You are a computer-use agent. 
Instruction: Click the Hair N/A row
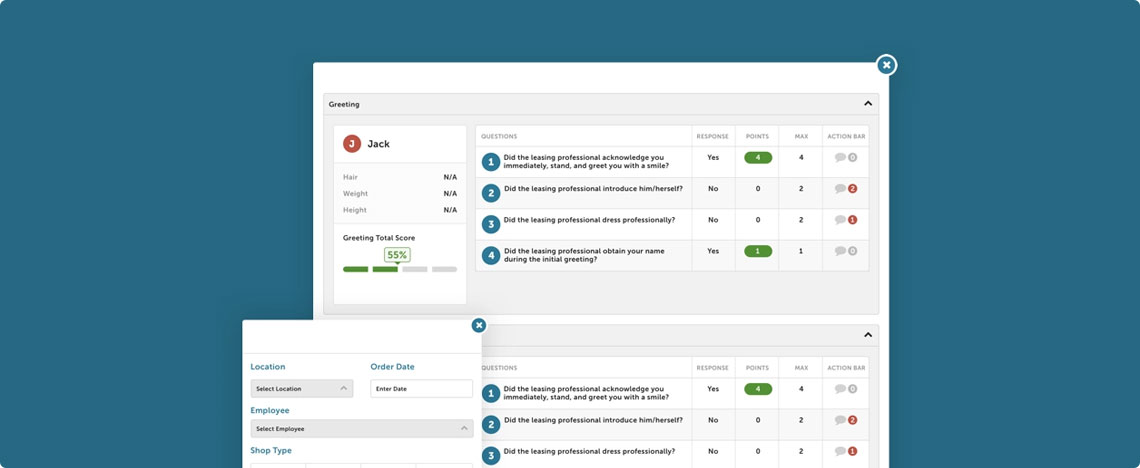(x=400, y=177)
